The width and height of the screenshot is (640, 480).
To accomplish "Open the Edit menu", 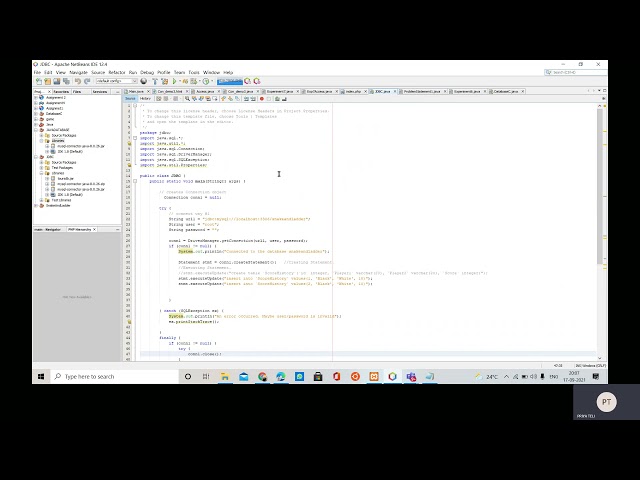I will pyautogui.click(x=48, y=72).
